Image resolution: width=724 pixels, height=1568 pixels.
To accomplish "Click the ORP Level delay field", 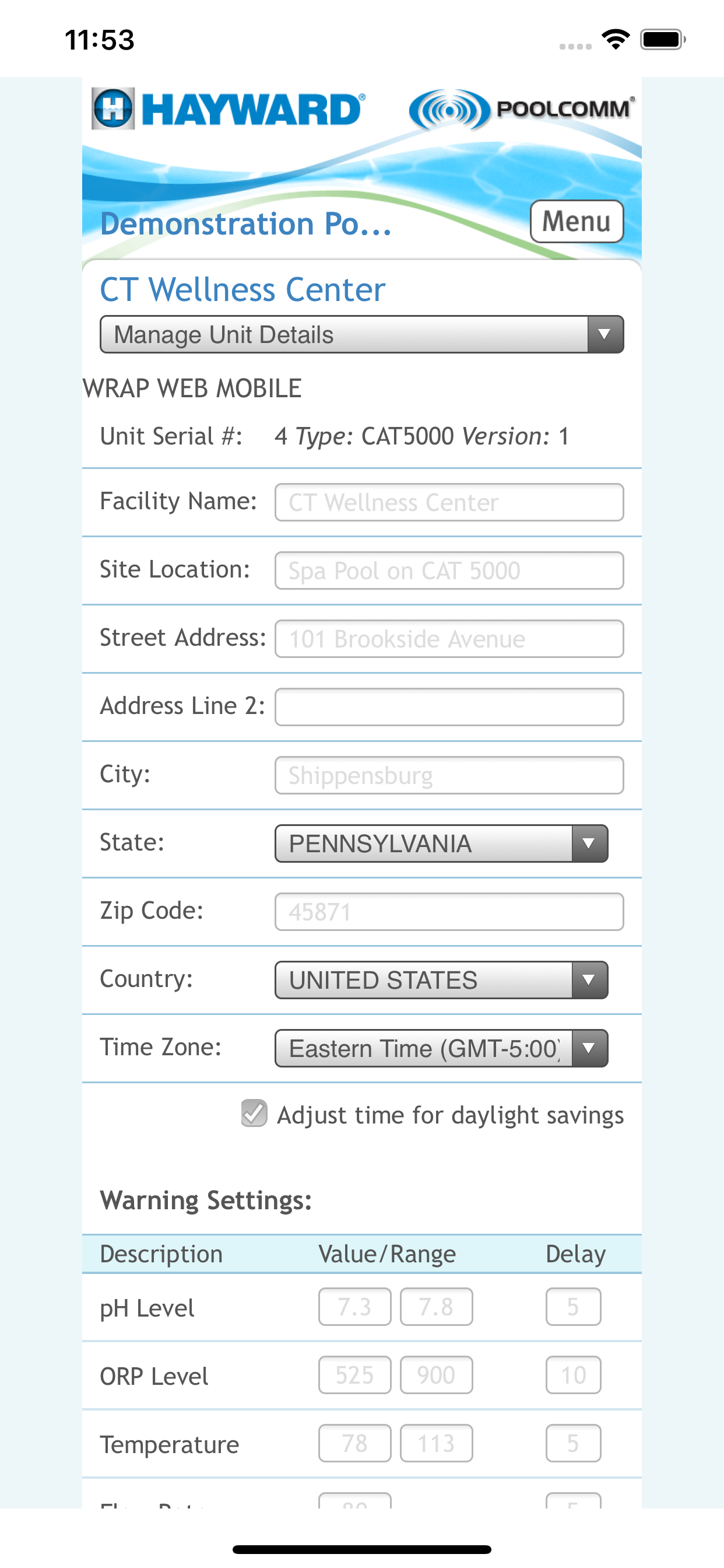I will (x=573, y=1375).
